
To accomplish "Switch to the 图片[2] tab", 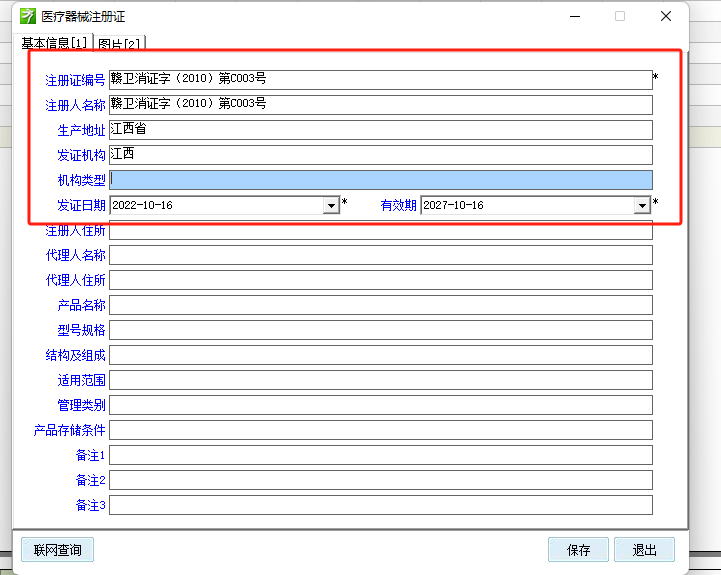I will 119,43.
